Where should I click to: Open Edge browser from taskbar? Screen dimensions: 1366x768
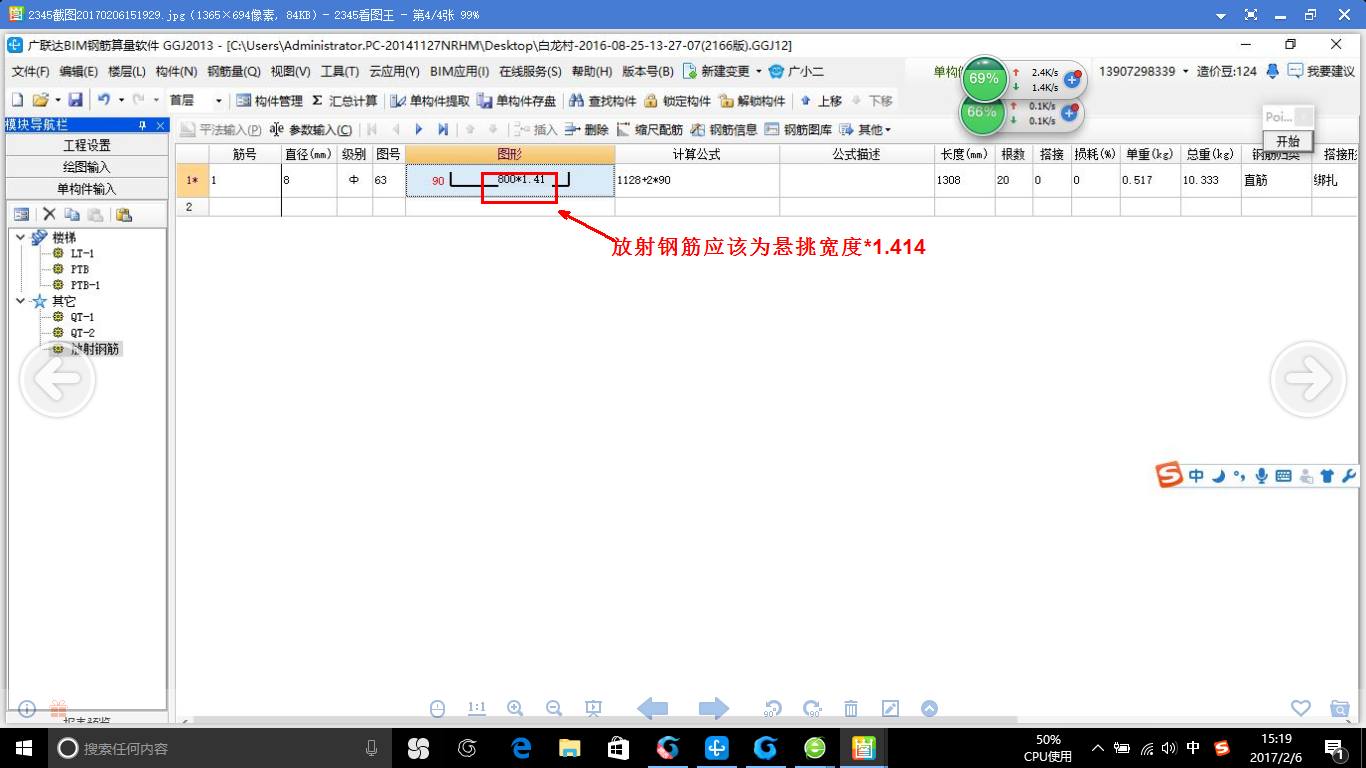(x=521, y=747)
